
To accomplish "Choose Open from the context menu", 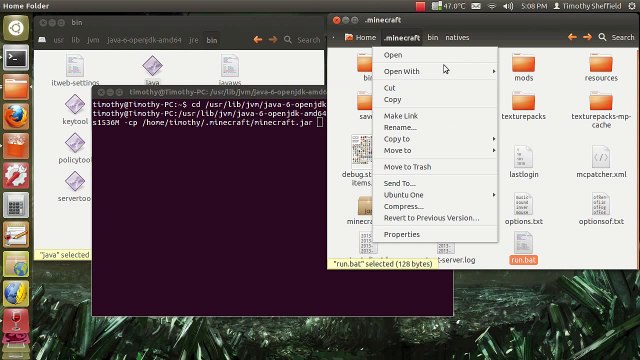I will click(x=435, y=55).
